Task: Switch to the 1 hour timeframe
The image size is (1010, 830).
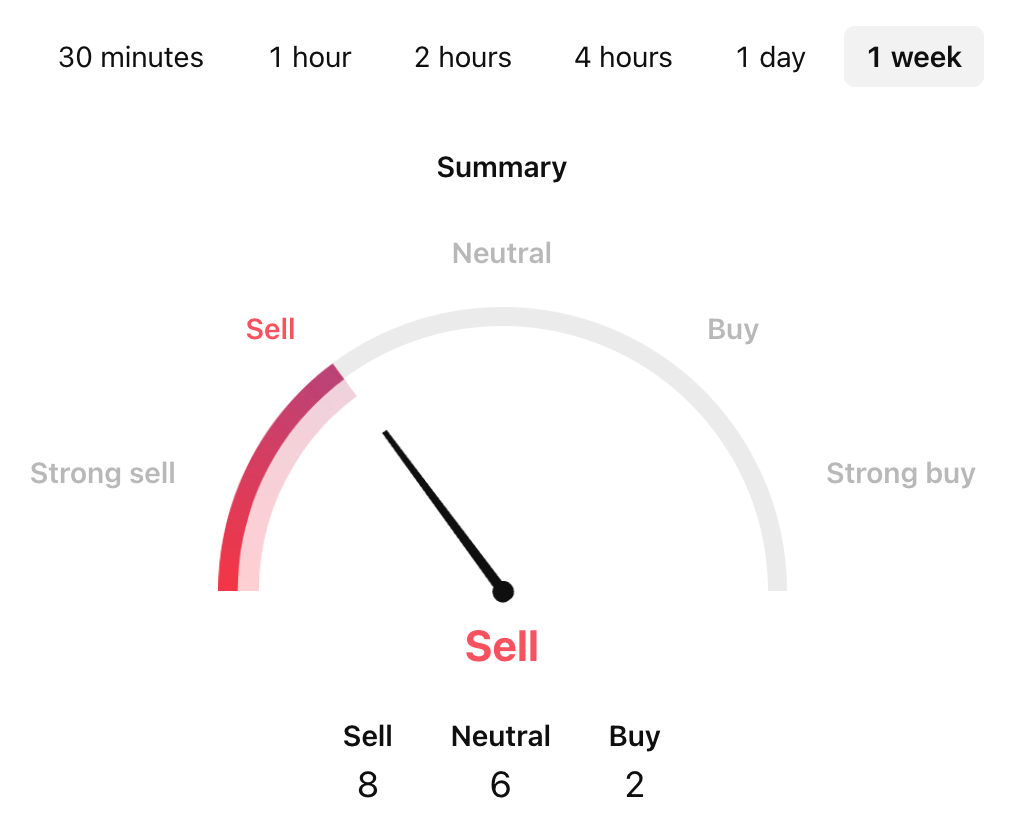Action: pos(310,57)
